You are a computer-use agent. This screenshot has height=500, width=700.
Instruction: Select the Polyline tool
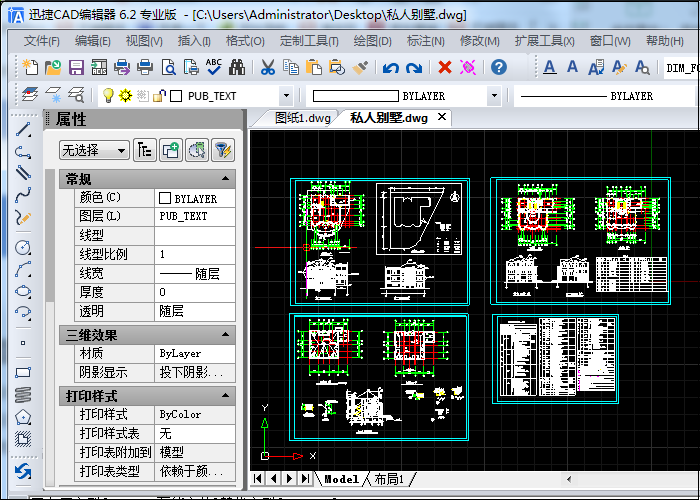pos(23,152)
